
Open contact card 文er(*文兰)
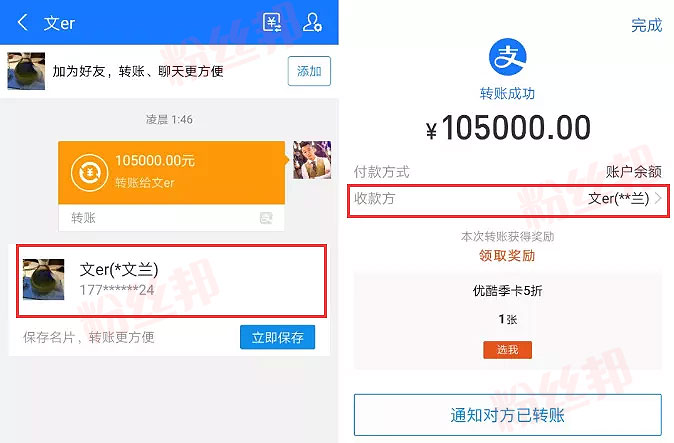172,281
